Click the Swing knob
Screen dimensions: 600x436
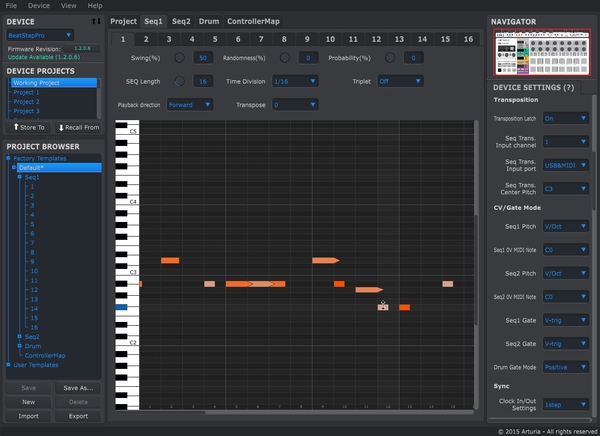pos(180,59)
